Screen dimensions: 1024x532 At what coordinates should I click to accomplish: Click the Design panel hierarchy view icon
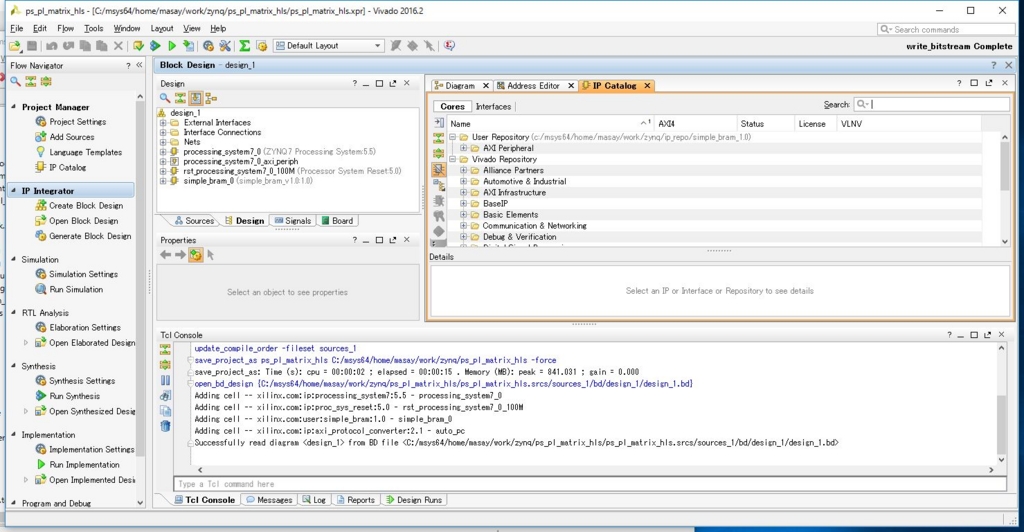pos(211,98)
